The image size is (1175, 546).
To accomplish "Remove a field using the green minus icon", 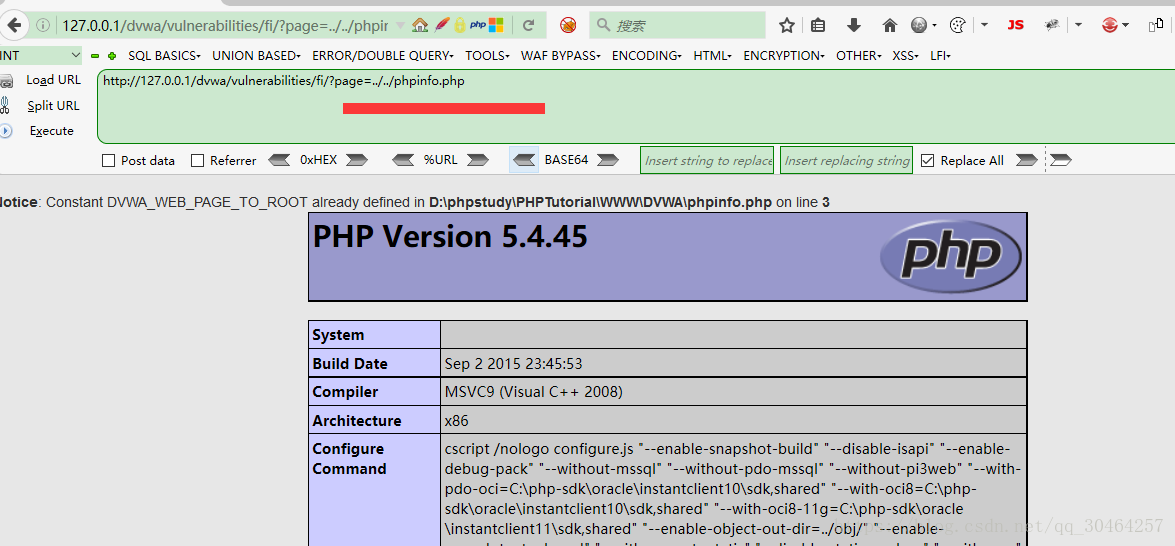I will click(95, 56).
